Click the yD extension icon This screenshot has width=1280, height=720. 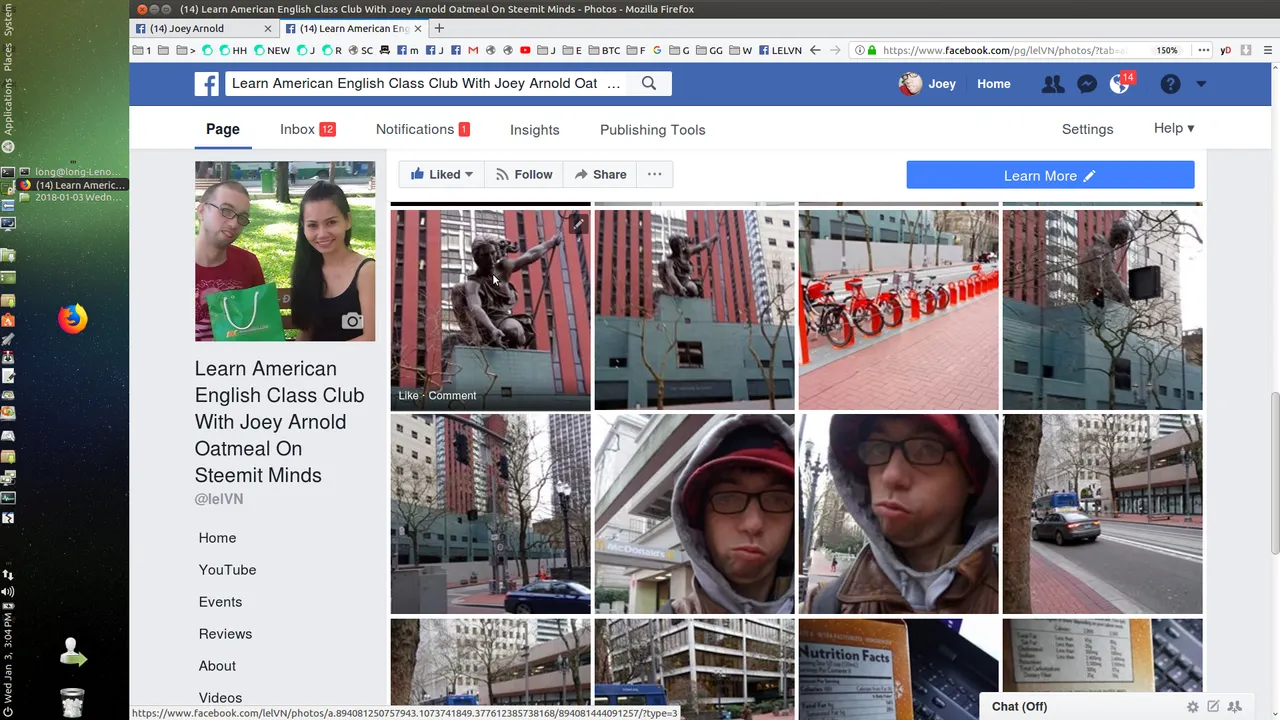point(1226,50)
